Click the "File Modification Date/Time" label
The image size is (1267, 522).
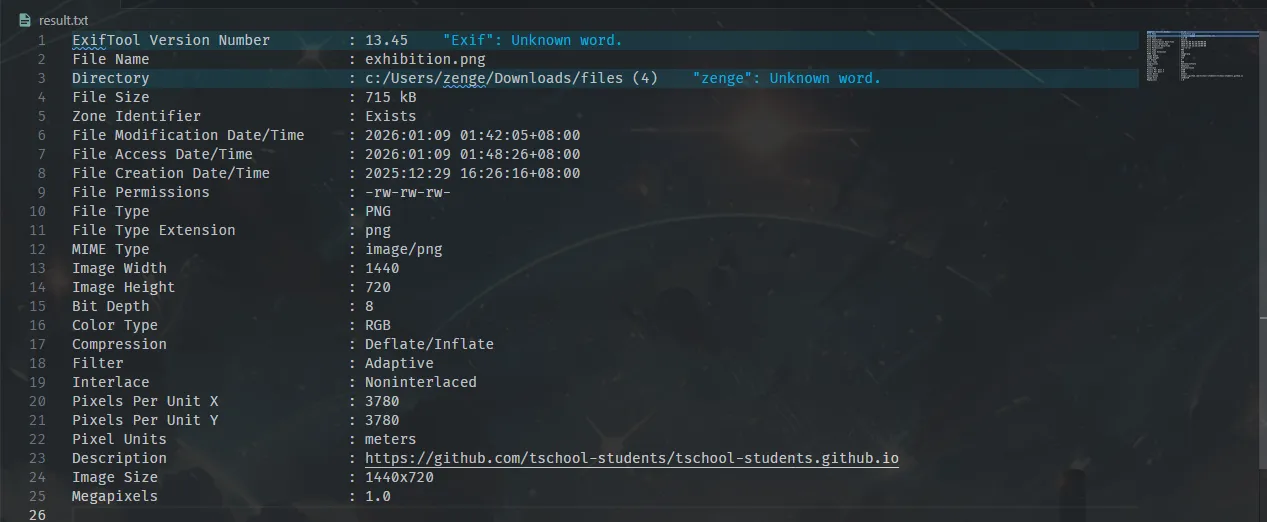point(188,135)
